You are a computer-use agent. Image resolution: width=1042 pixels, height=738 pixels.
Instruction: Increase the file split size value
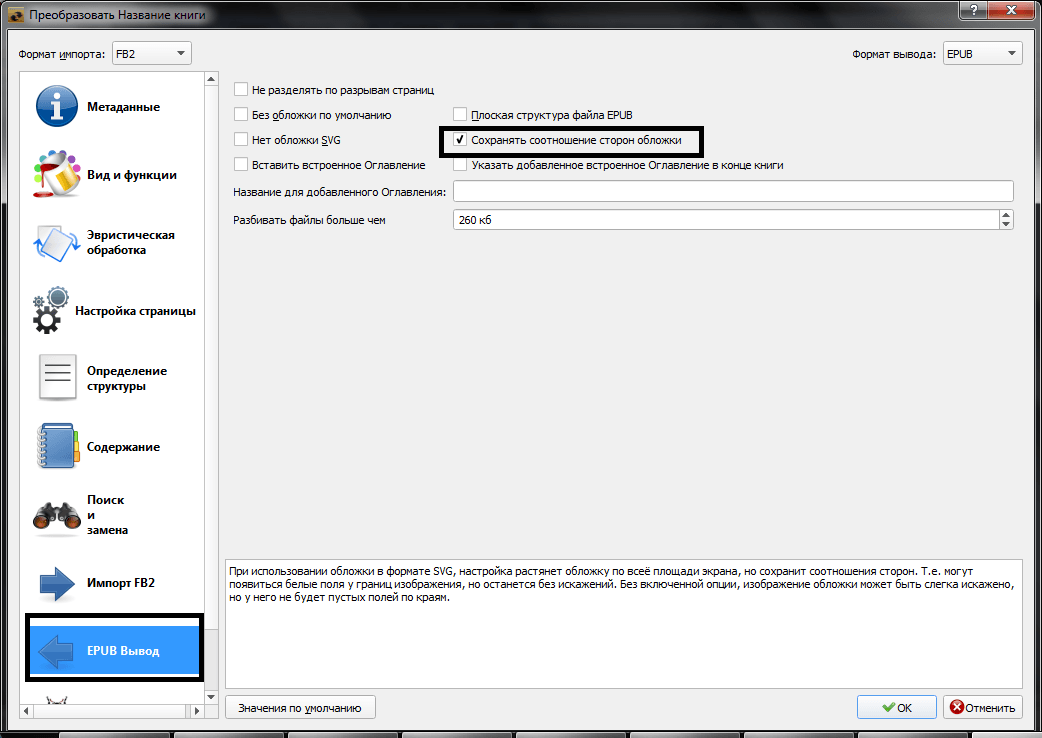coord(1005,215)
